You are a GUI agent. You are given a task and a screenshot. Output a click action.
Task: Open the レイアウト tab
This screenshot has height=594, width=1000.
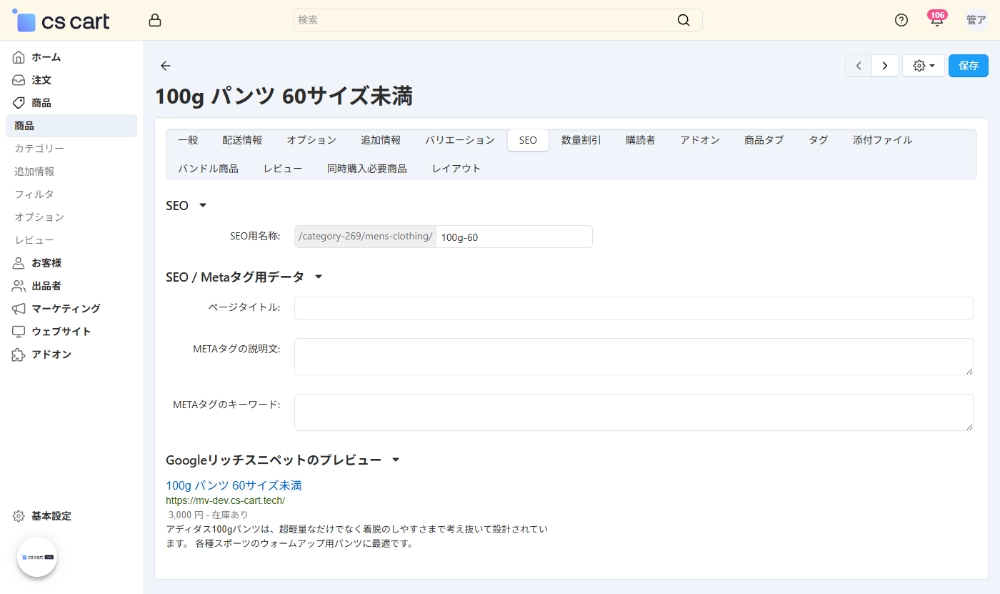click(x=456, y=168)
